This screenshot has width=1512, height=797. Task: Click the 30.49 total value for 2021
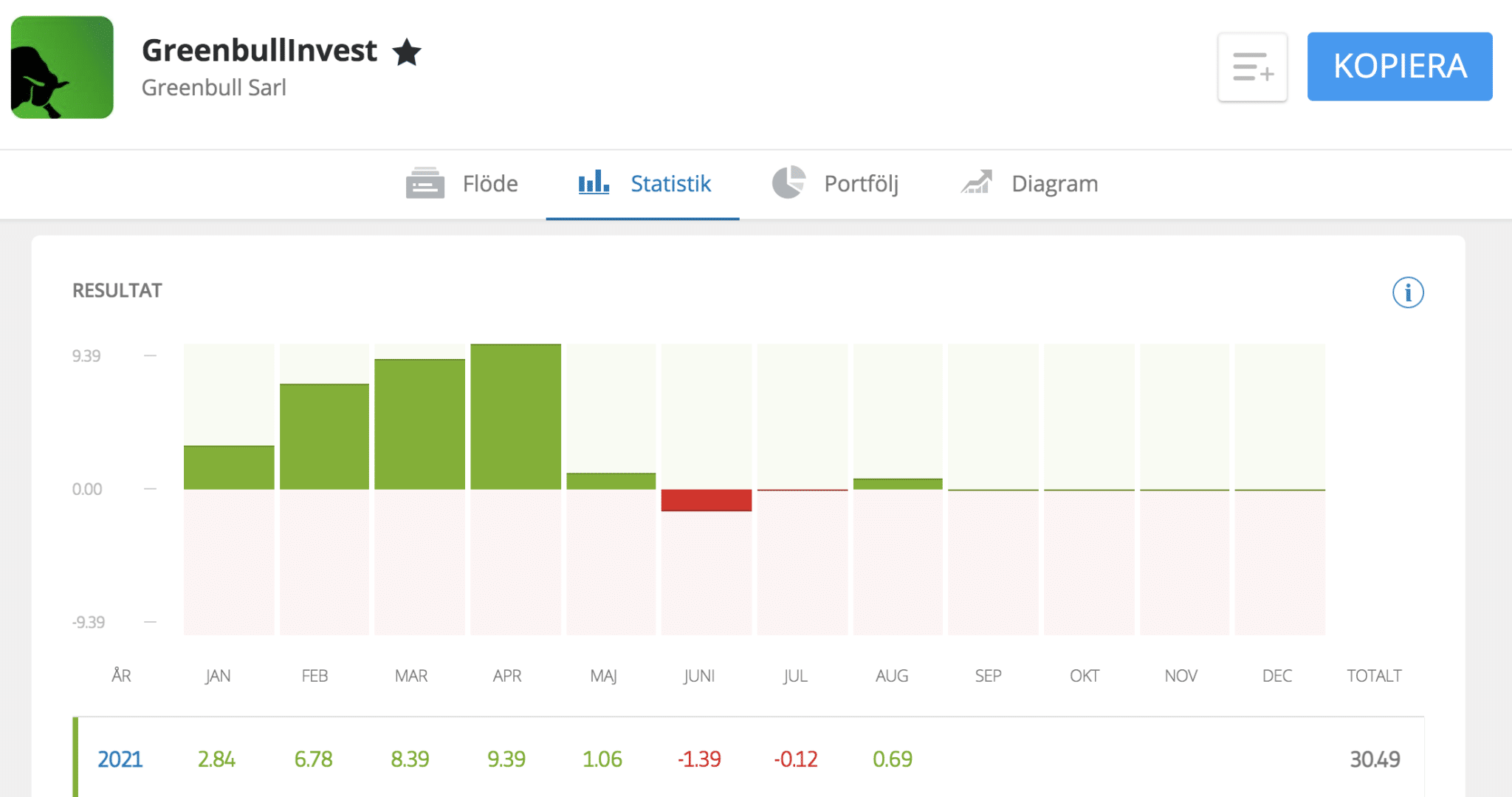click(1374, 759)
